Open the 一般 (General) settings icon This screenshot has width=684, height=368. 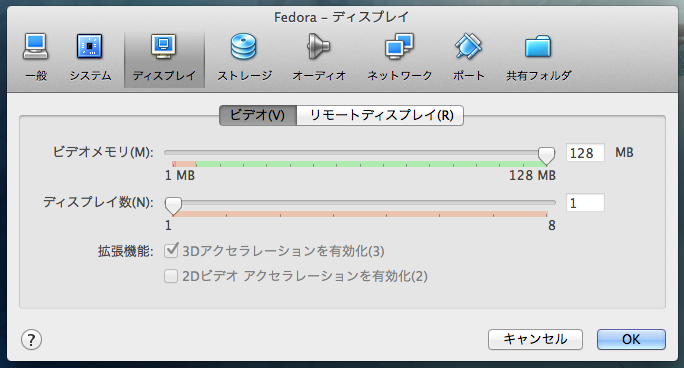point(36,47)
